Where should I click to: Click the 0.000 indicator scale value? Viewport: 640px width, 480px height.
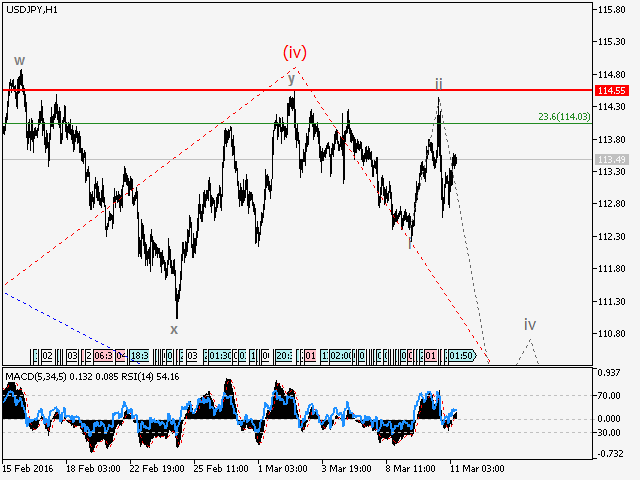609,419
